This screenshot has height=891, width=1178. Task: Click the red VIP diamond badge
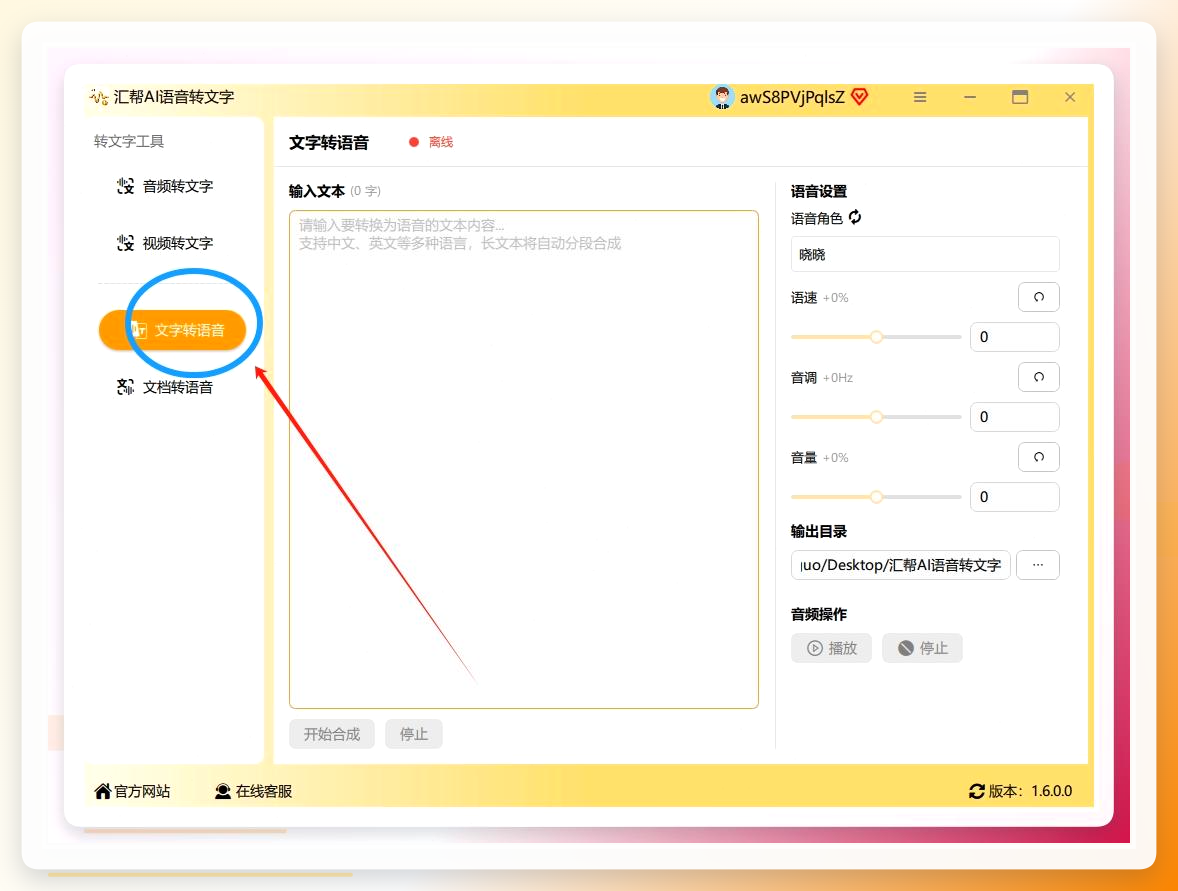860,97
